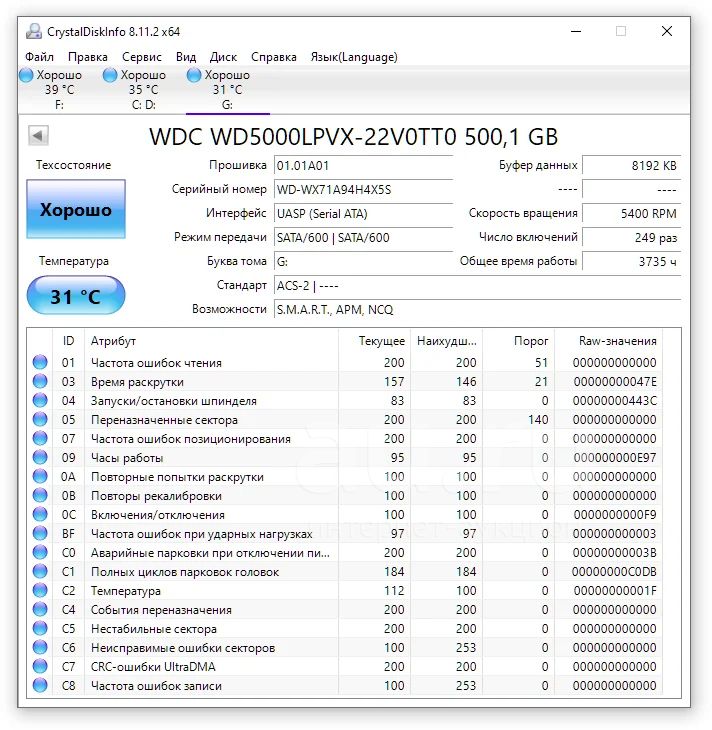Click the status icon for attribute C8
712x730 pixels.
click(x=40, y=685)
